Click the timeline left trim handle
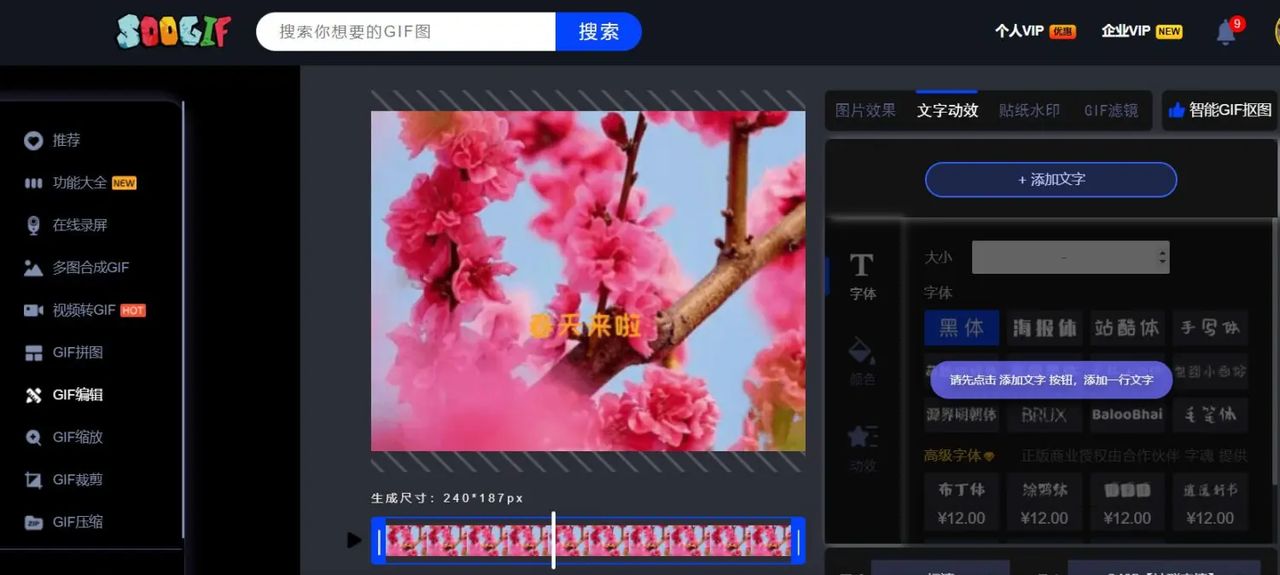The height and width of the screenshot is (575, 1280). tap(378, 541)
